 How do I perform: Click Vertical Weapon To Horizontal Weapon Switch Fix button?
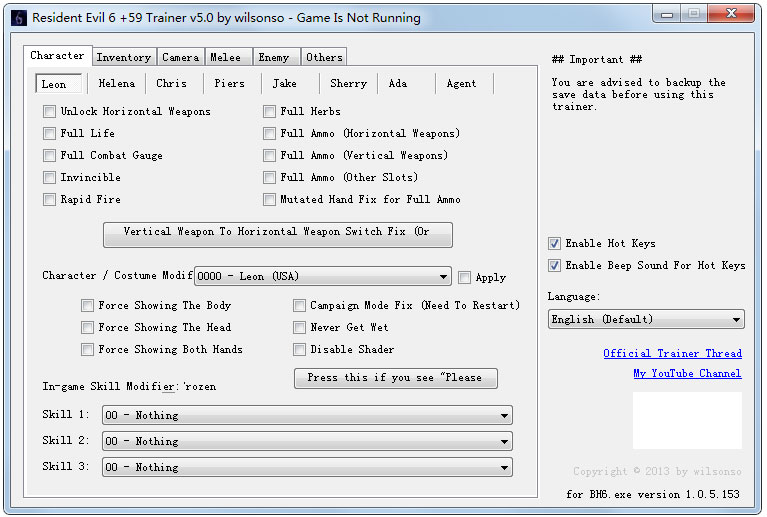277,235
